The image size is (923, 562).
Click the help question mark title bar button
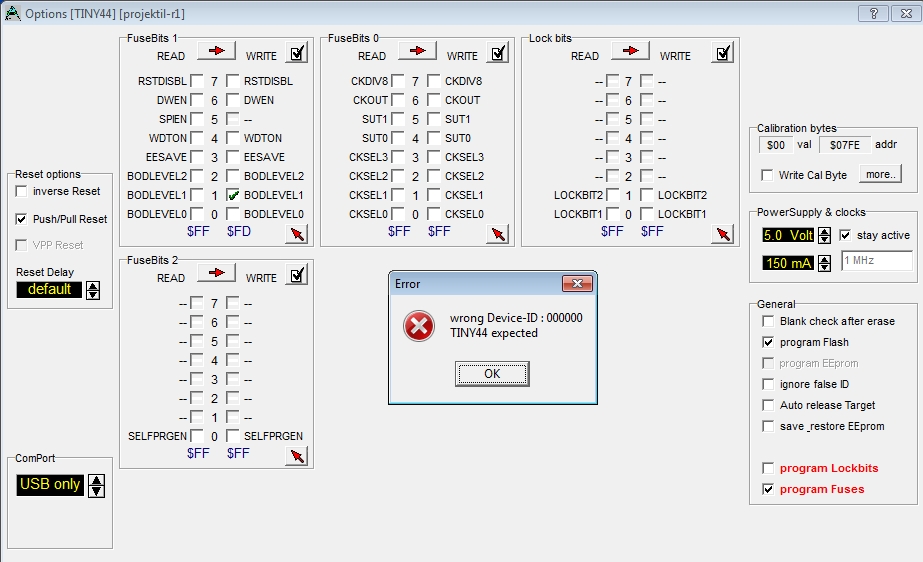(x=873, y=13)
